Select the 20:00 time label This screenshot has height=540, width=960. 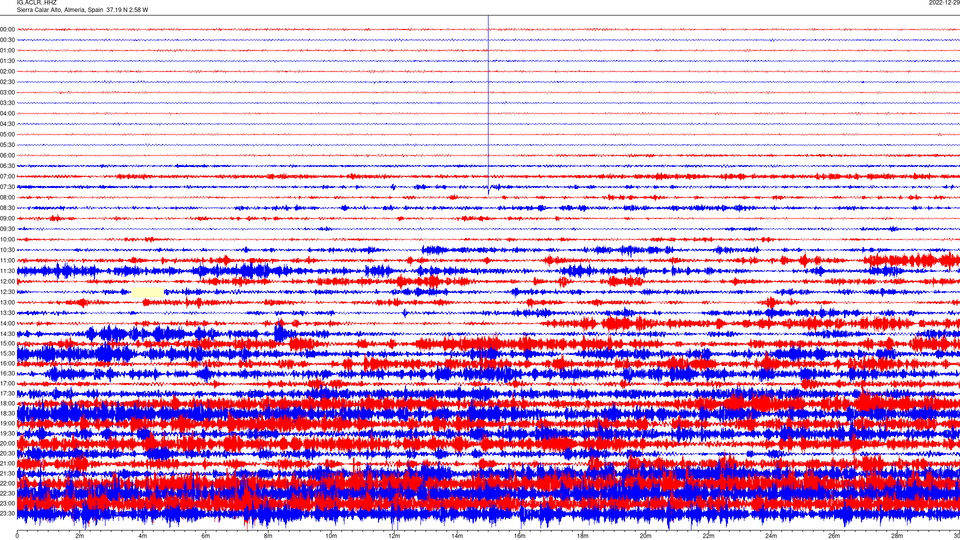click(x=8, y=443)
